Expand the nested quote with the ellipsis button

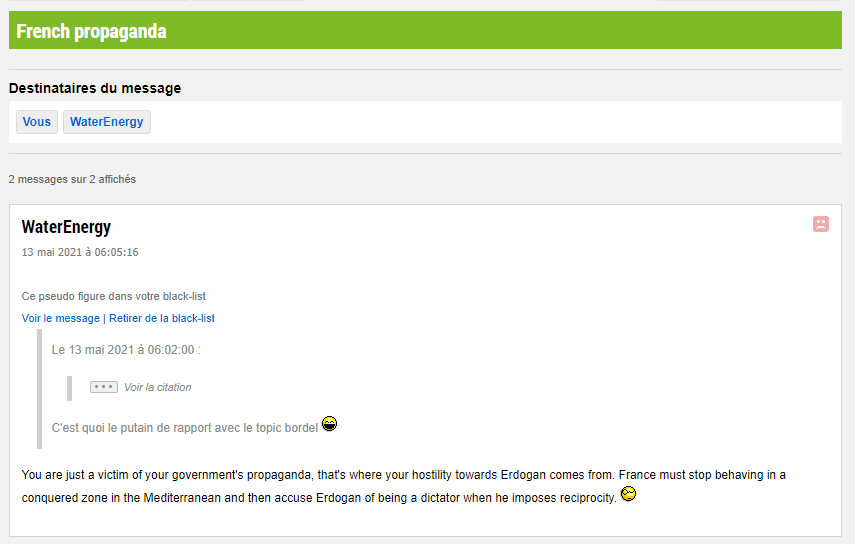104,387
